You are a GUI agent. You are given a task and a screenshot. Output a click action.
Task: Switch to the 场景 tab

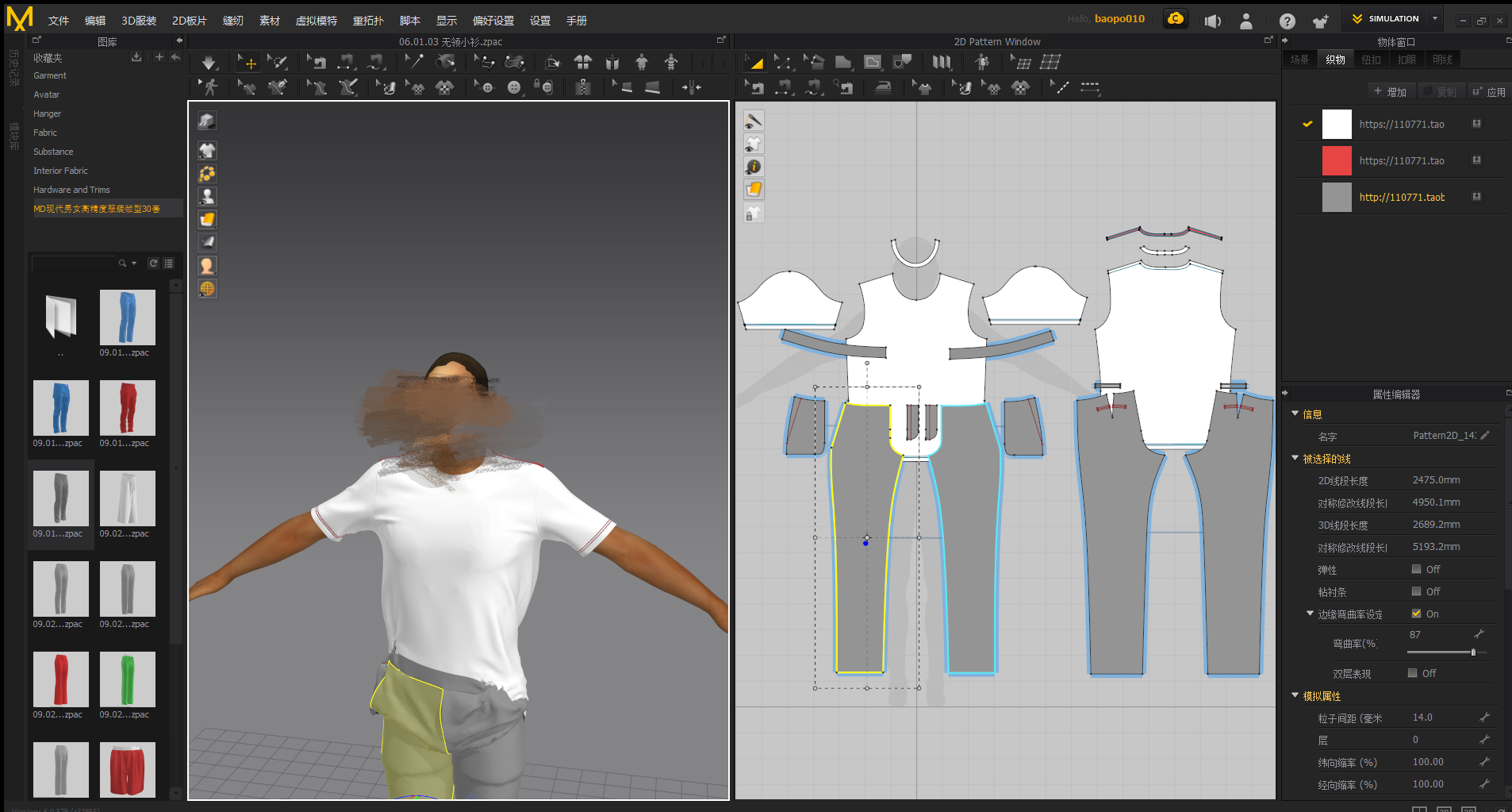coord(1299,60)
